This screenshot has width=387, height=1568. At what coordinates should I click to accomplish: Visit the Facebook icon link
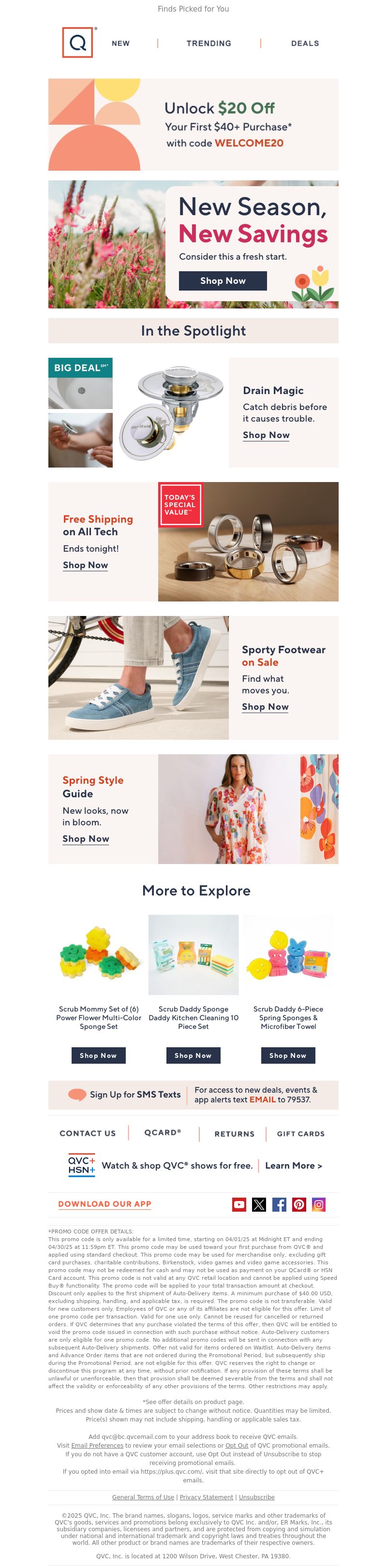(279, 1204)
